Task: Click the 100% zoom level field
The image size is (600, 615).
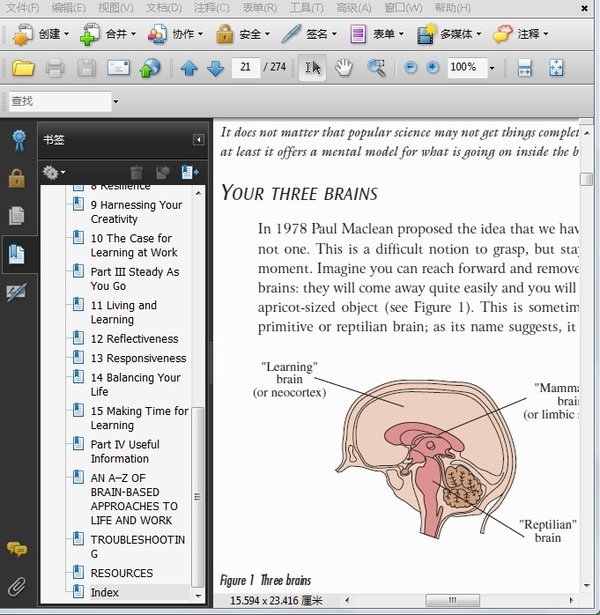Action: 467,67
